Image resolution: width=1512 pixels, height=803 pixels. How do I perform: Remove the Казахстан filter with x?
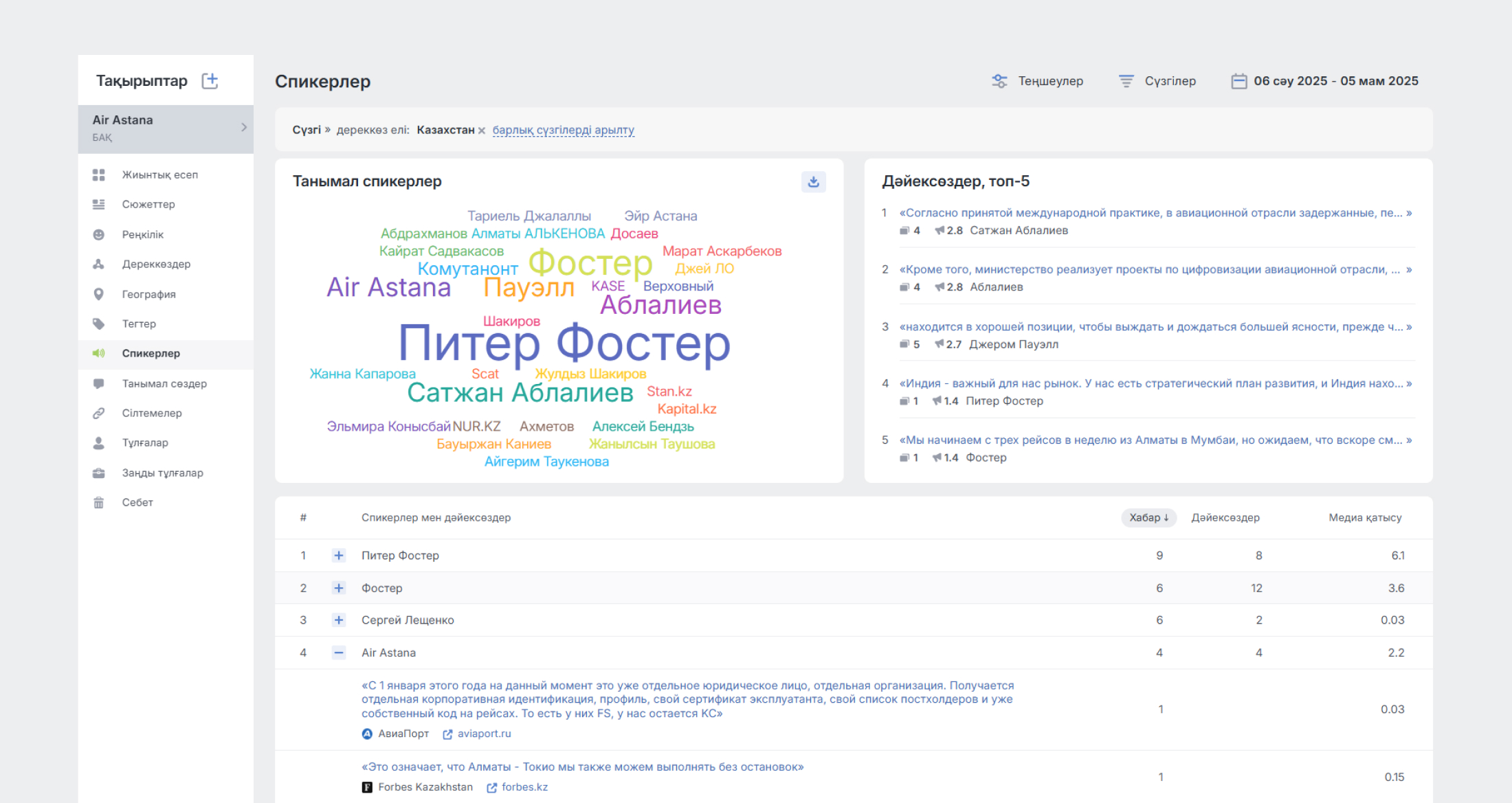click(482, 131)
